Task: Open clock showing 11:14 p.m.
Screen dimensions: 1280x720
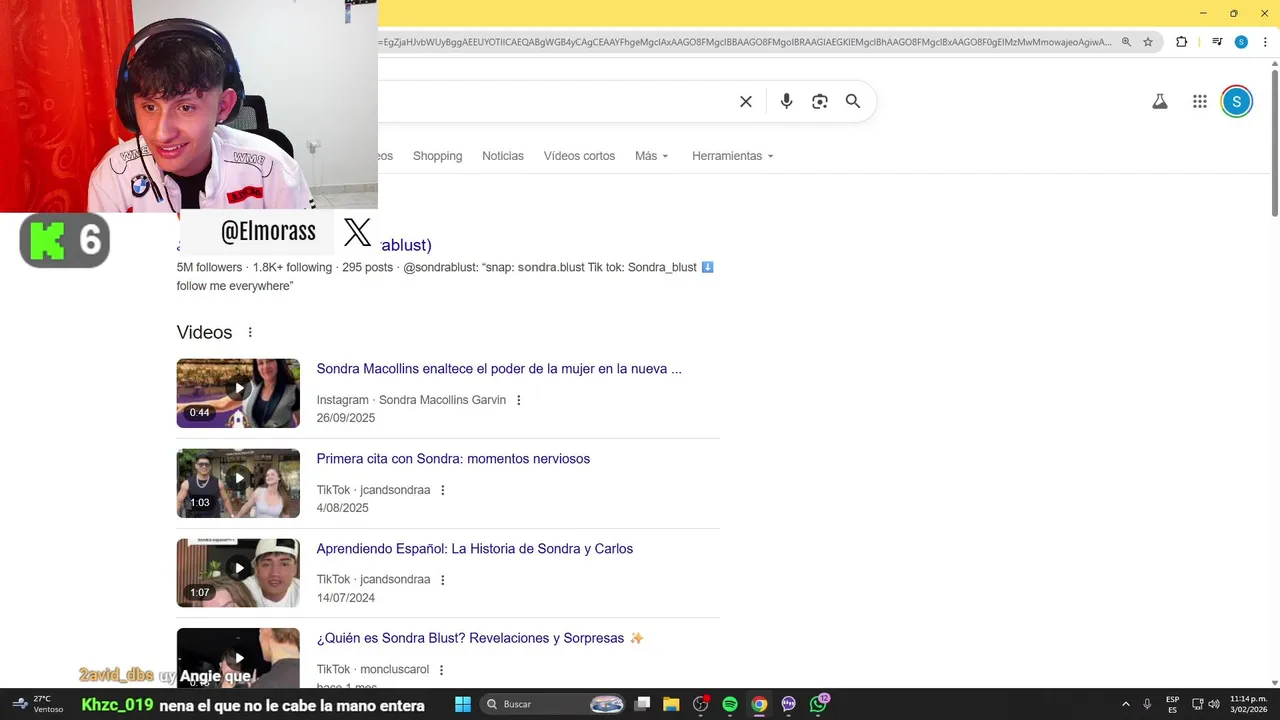Action: click(1249, 704)
